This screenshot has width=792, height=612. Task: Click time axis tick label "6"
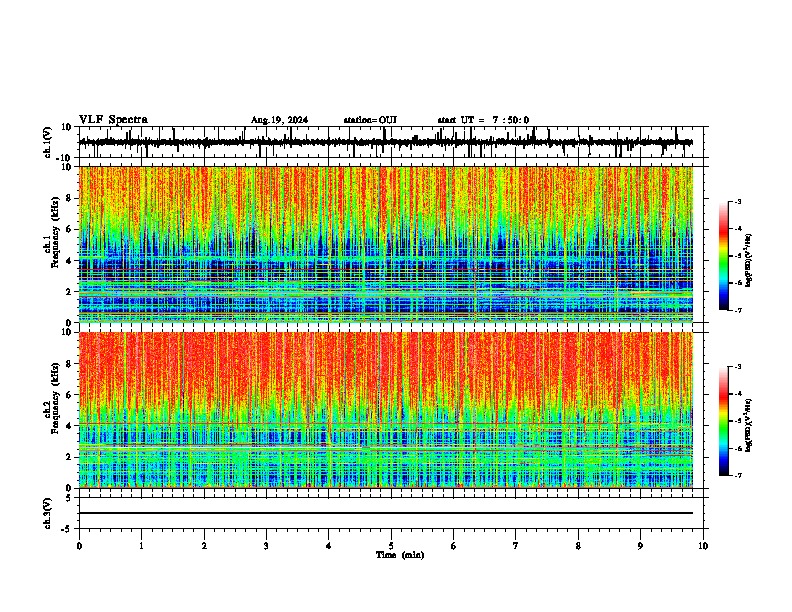[454, 546]
